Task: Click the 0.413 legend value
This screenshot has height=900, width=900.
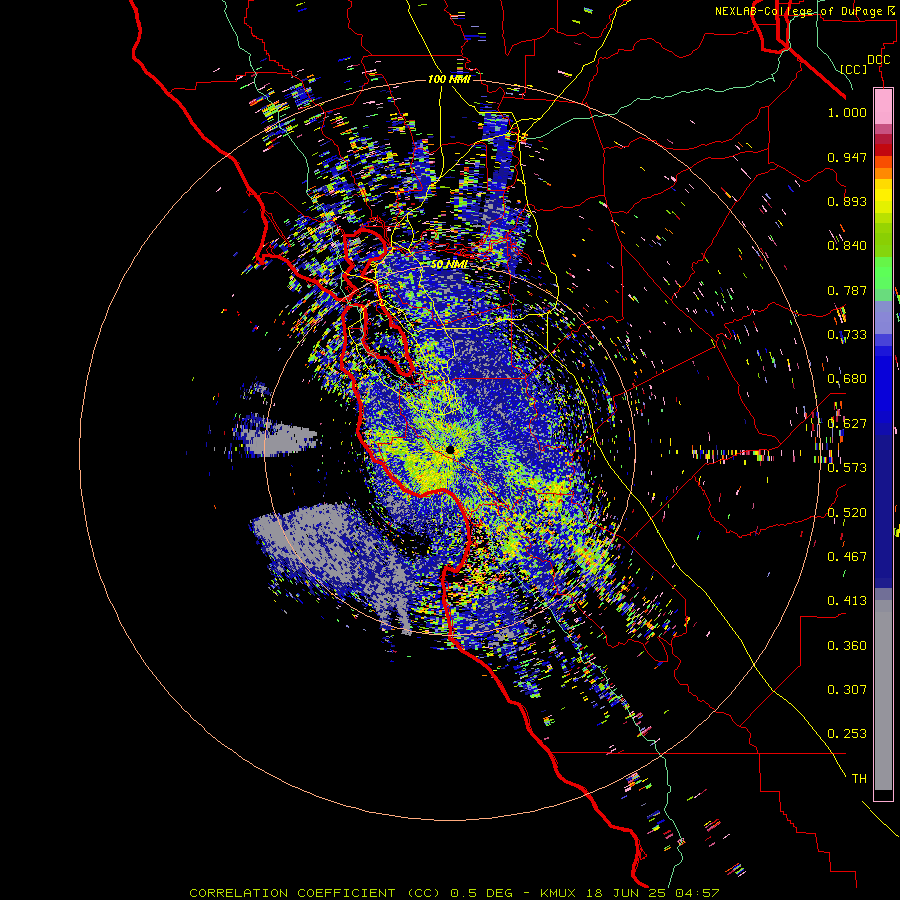Action: coord(847,601)
